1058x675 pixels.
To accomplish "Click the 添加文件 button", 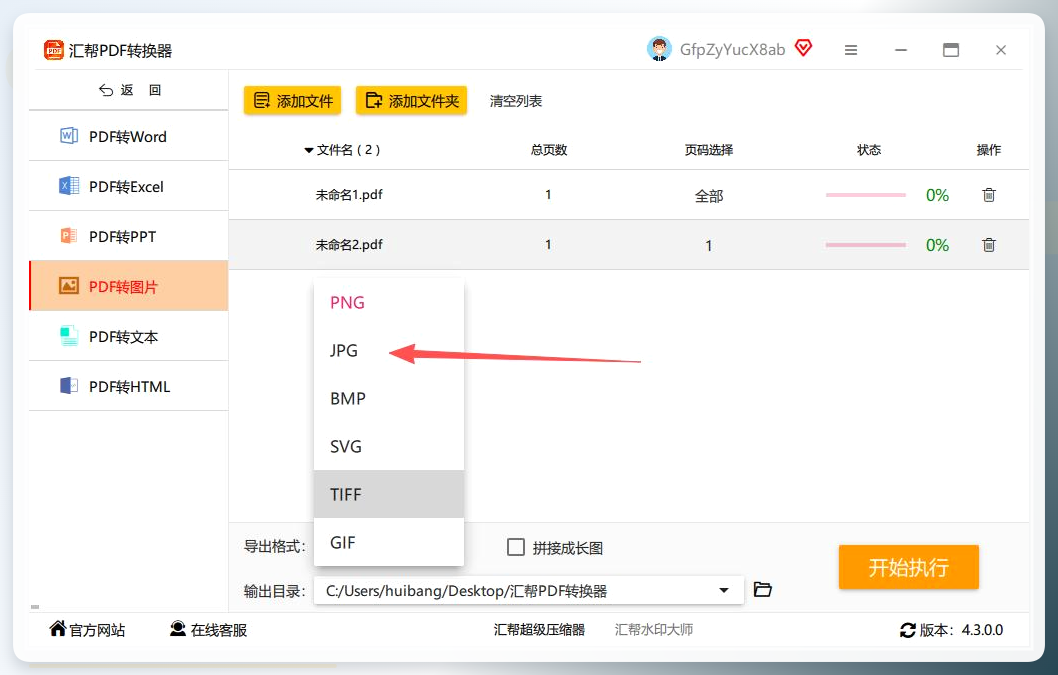I will (292, 101).
